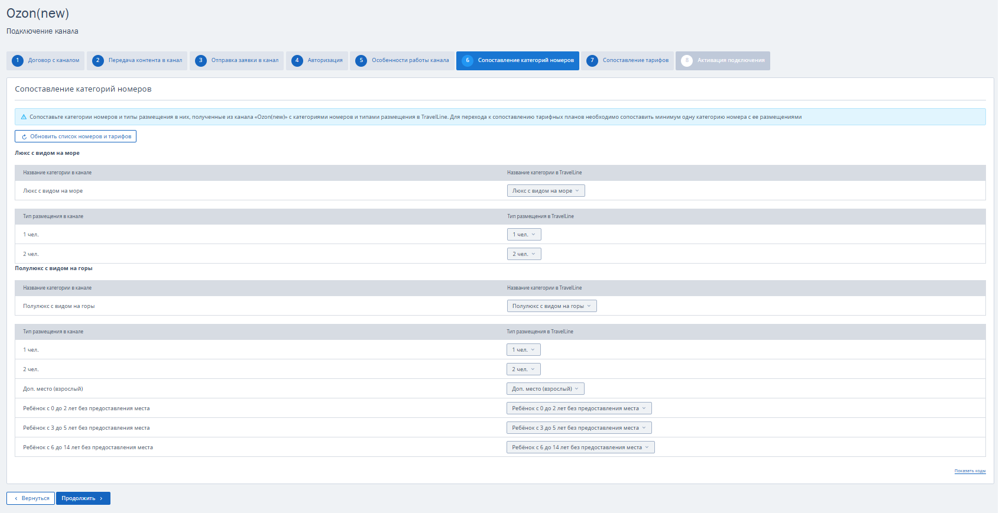Screen dimensions: 998x513
Task: Expand the Доп. место (взрослый) dropdown
Action: pyautogui.click(x=545, y=389)
